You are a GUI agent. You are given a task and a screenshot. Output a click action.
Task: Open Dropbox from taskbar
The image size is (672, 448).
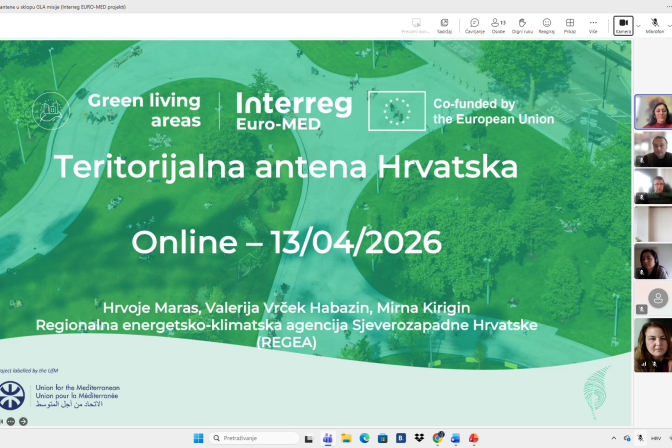click(419, 438)
